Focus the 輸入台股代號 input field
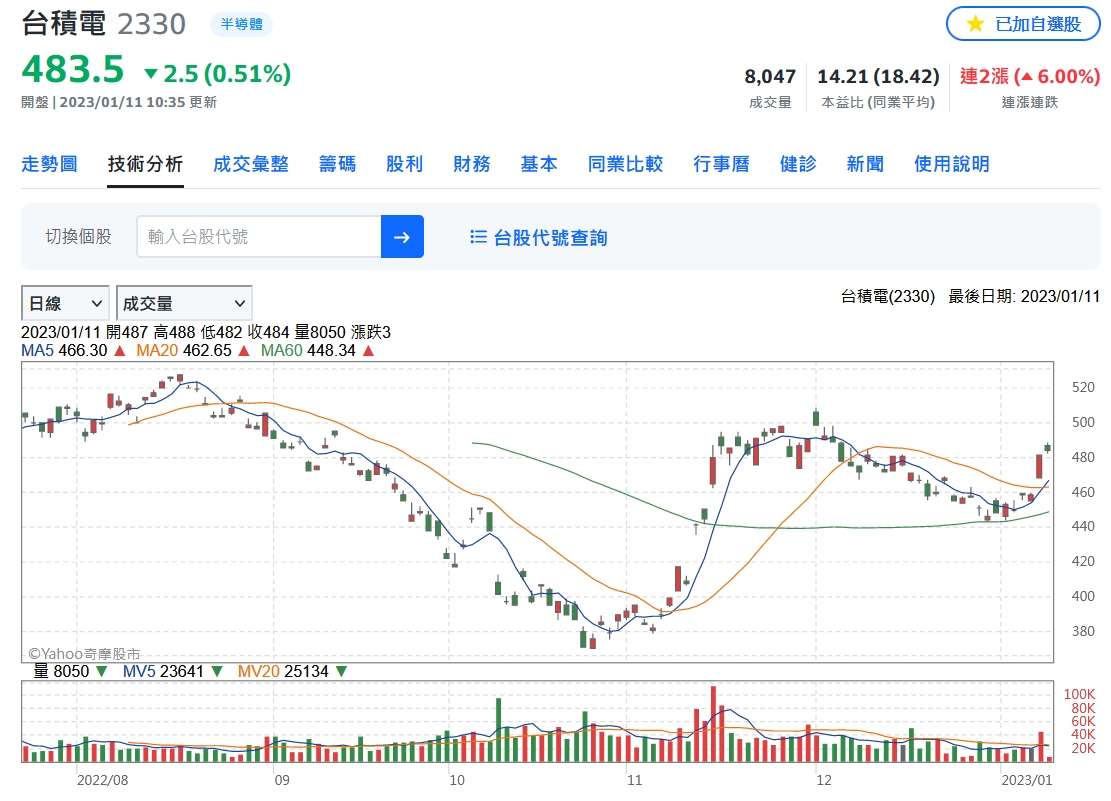This screenshot has height=801, width=1111. point(259,237)
